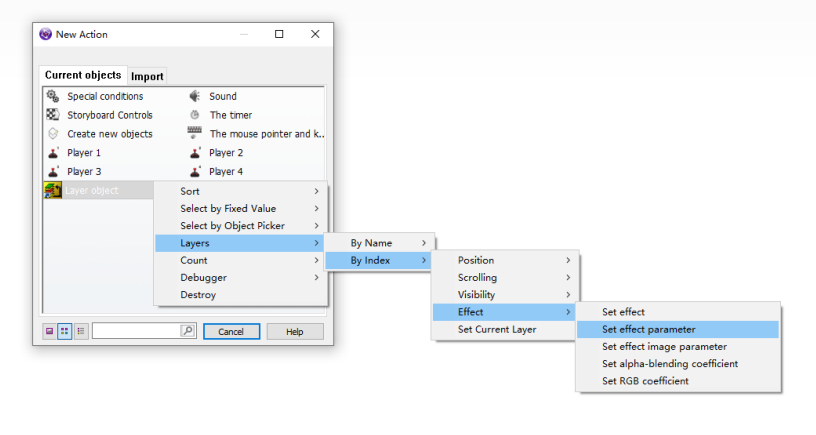
Task: Click the Layer object icon
Action: tap(53, 190)
